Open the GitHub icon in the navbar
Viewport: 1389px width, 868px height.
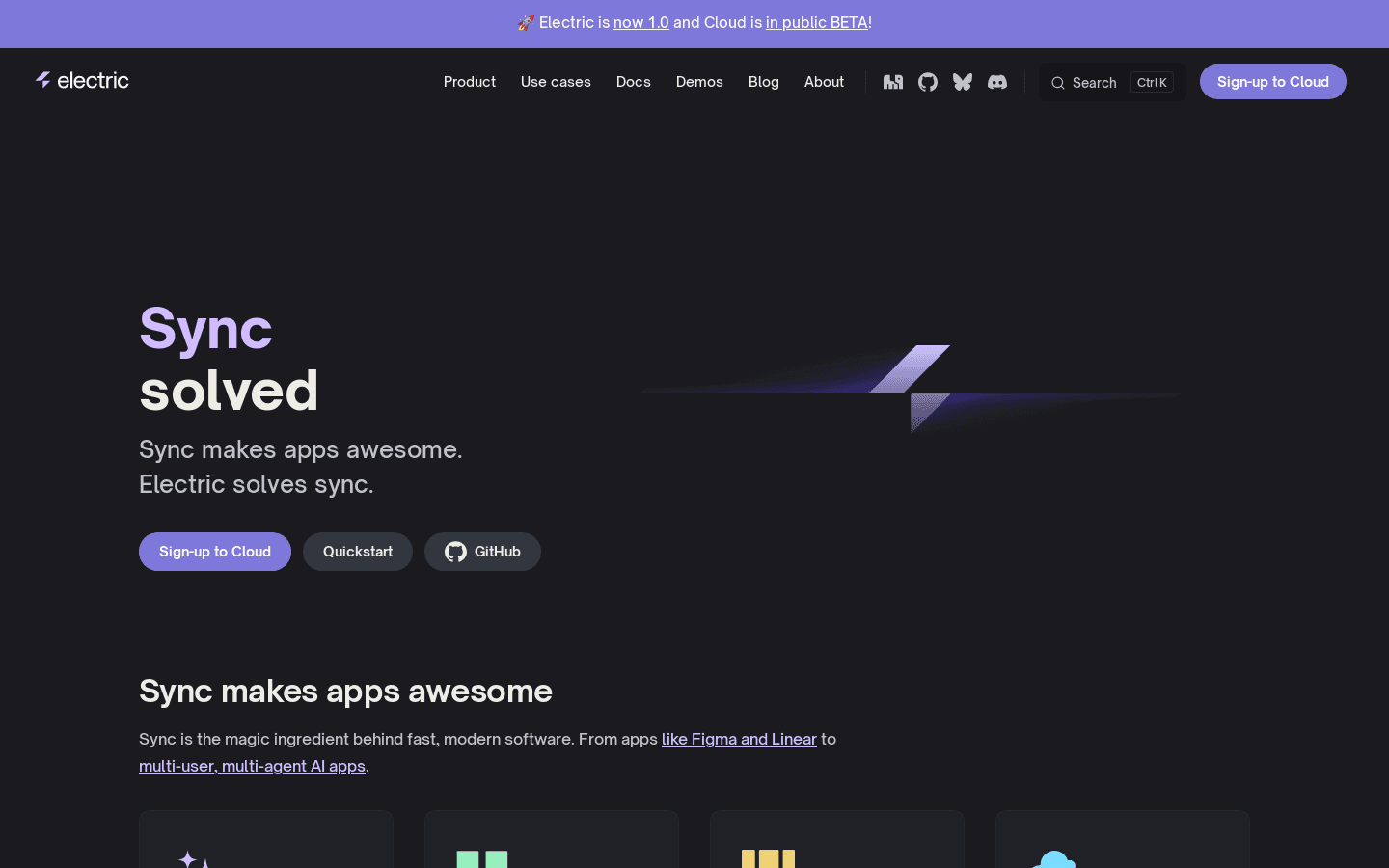[928, 82]
